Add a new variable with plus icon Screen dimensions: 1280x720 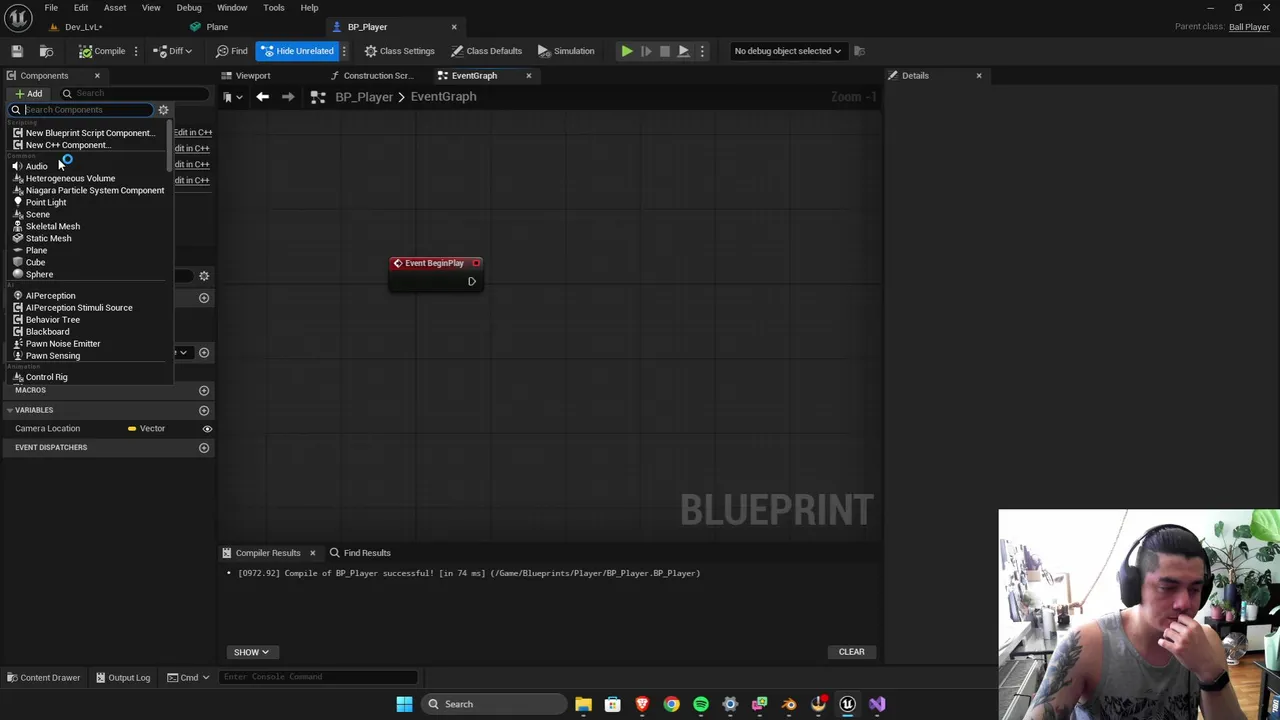coord(204,410)
